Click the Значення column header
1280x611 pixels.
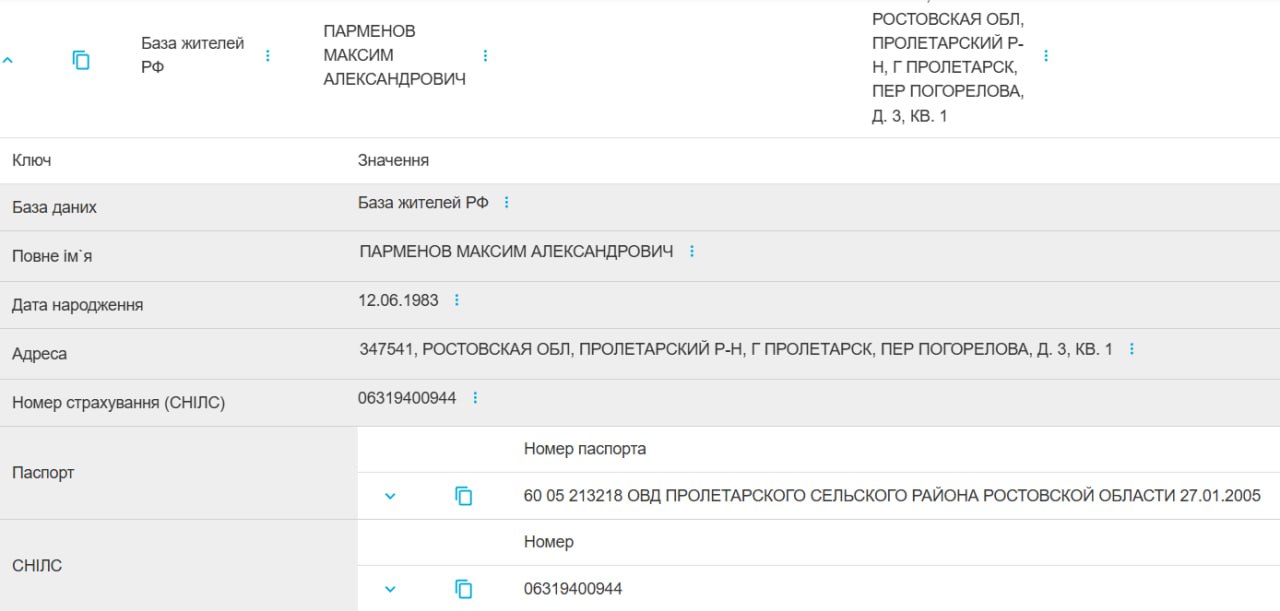[393, 160]
